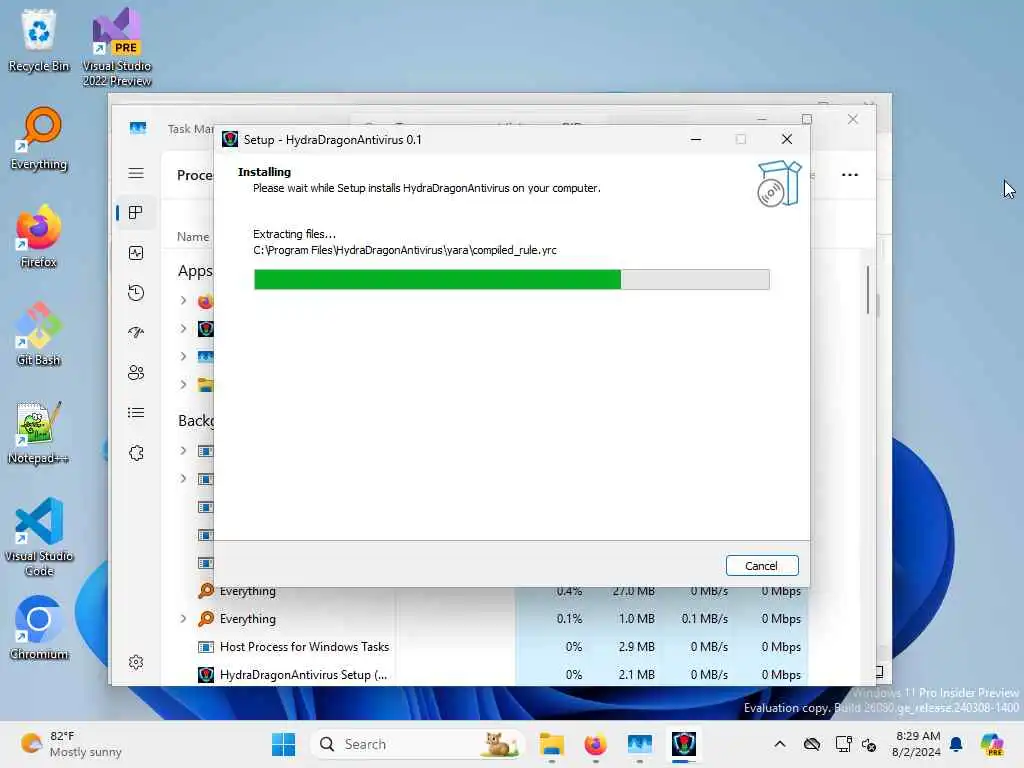Open Visual Studio 2022 Preview shortcut
The width and height of the screenshot is (1024, 768).
click(x=117, y=47)
